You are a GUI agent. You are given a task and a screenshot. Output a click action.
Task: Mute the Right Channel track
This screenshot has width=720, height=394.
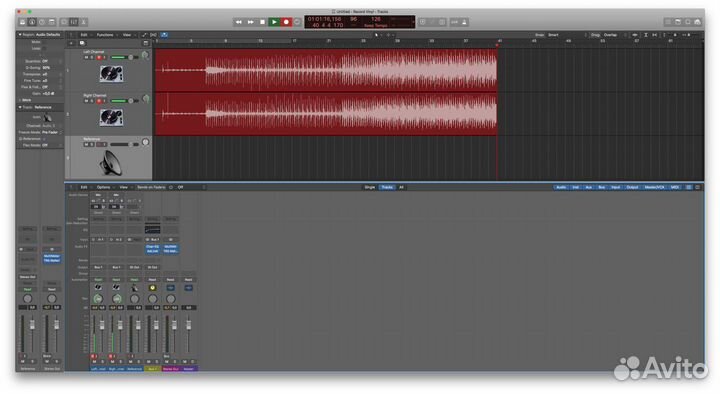pos(86,101)
